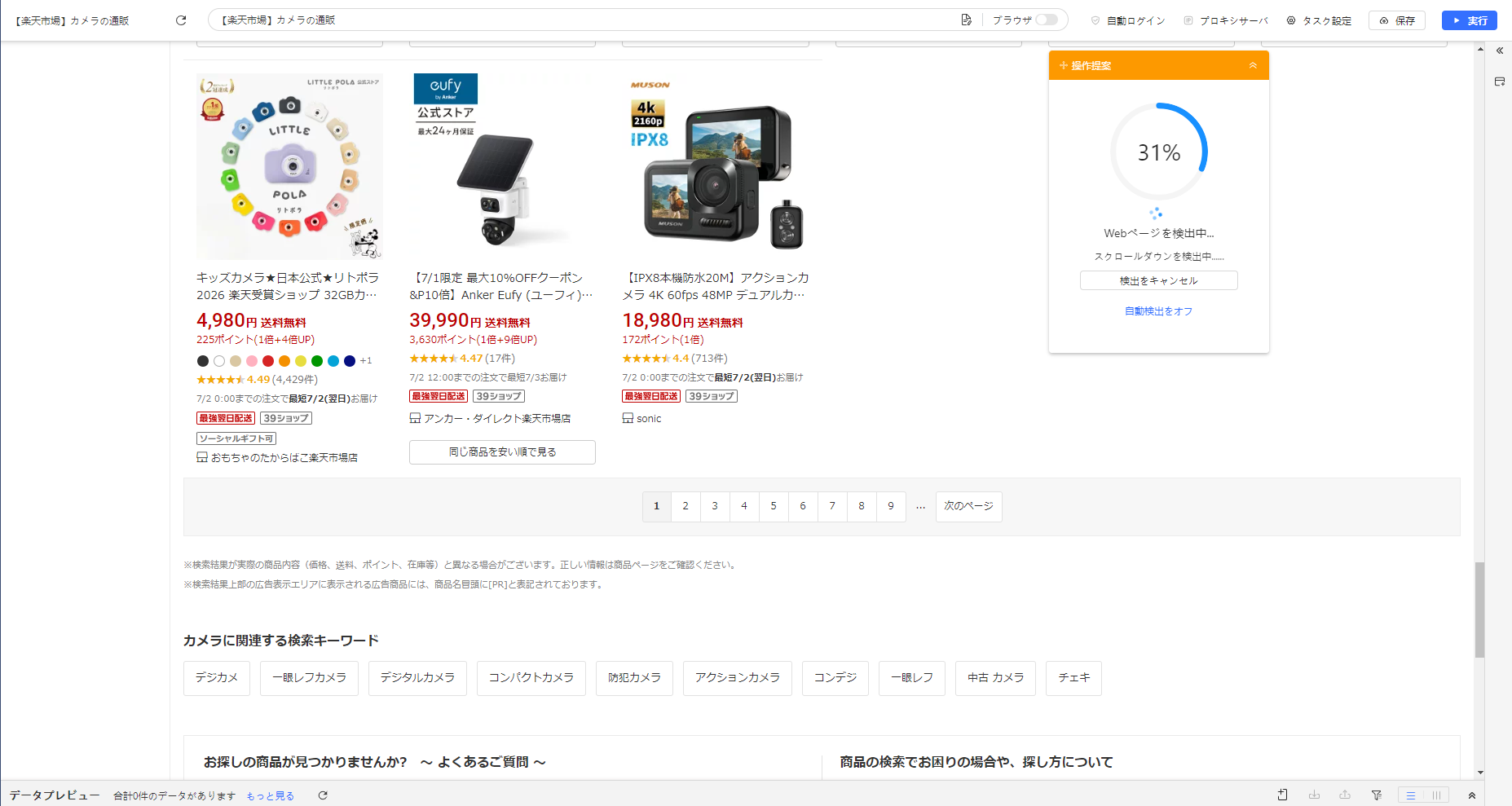Screen dimensions: 1512x806
Task: Collapse the 操作提案 panel with chevrons
Action: 1253,66
